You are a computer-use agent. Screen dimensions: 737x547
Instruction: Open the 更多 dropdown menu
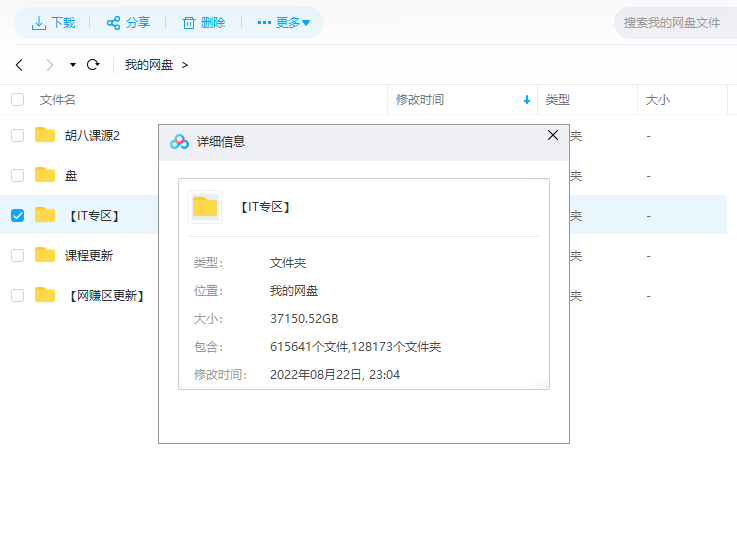point(285,22)
